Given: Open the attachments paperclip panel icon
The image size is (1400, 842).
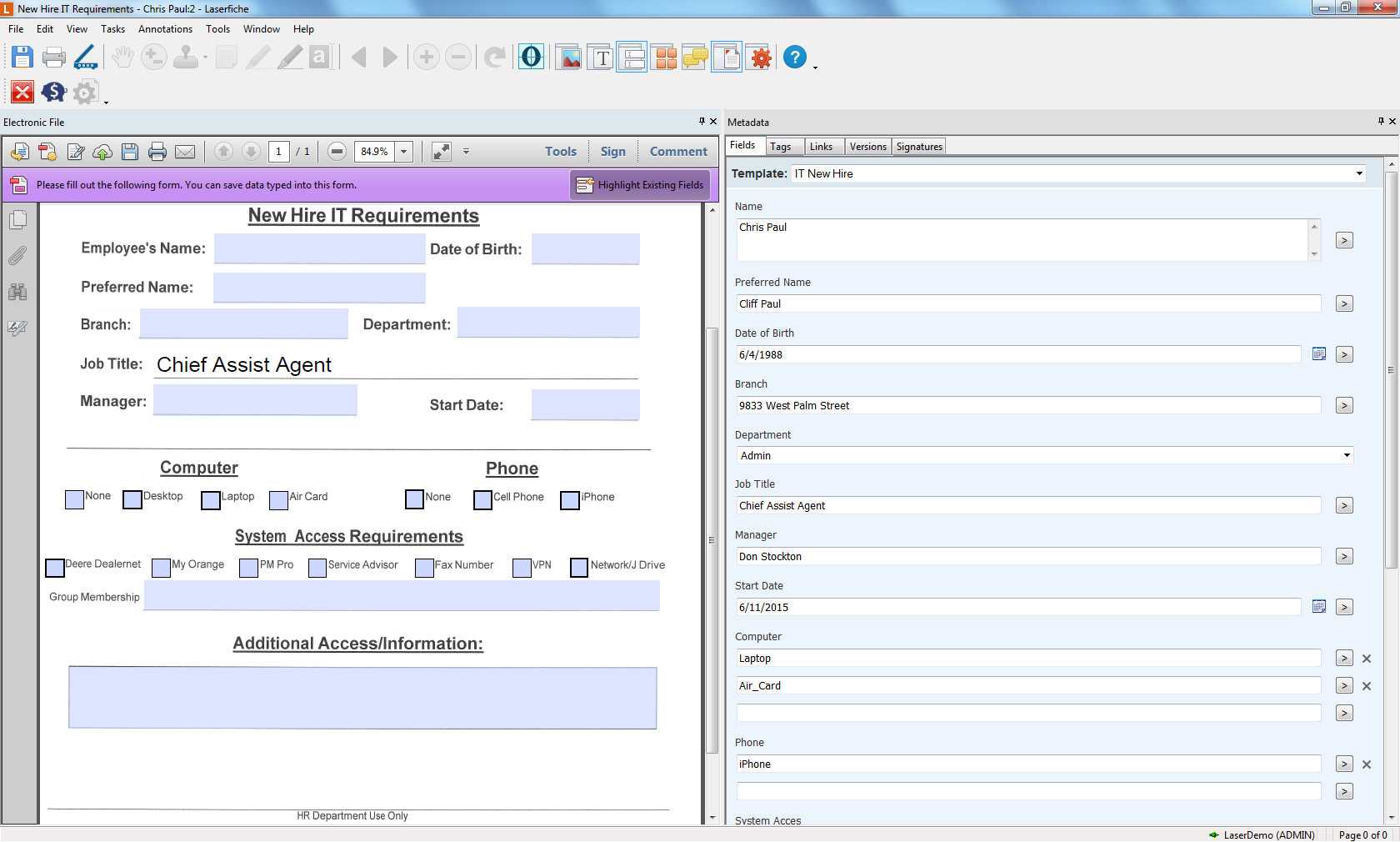Looking at the screenshot, I should point(17,256).
